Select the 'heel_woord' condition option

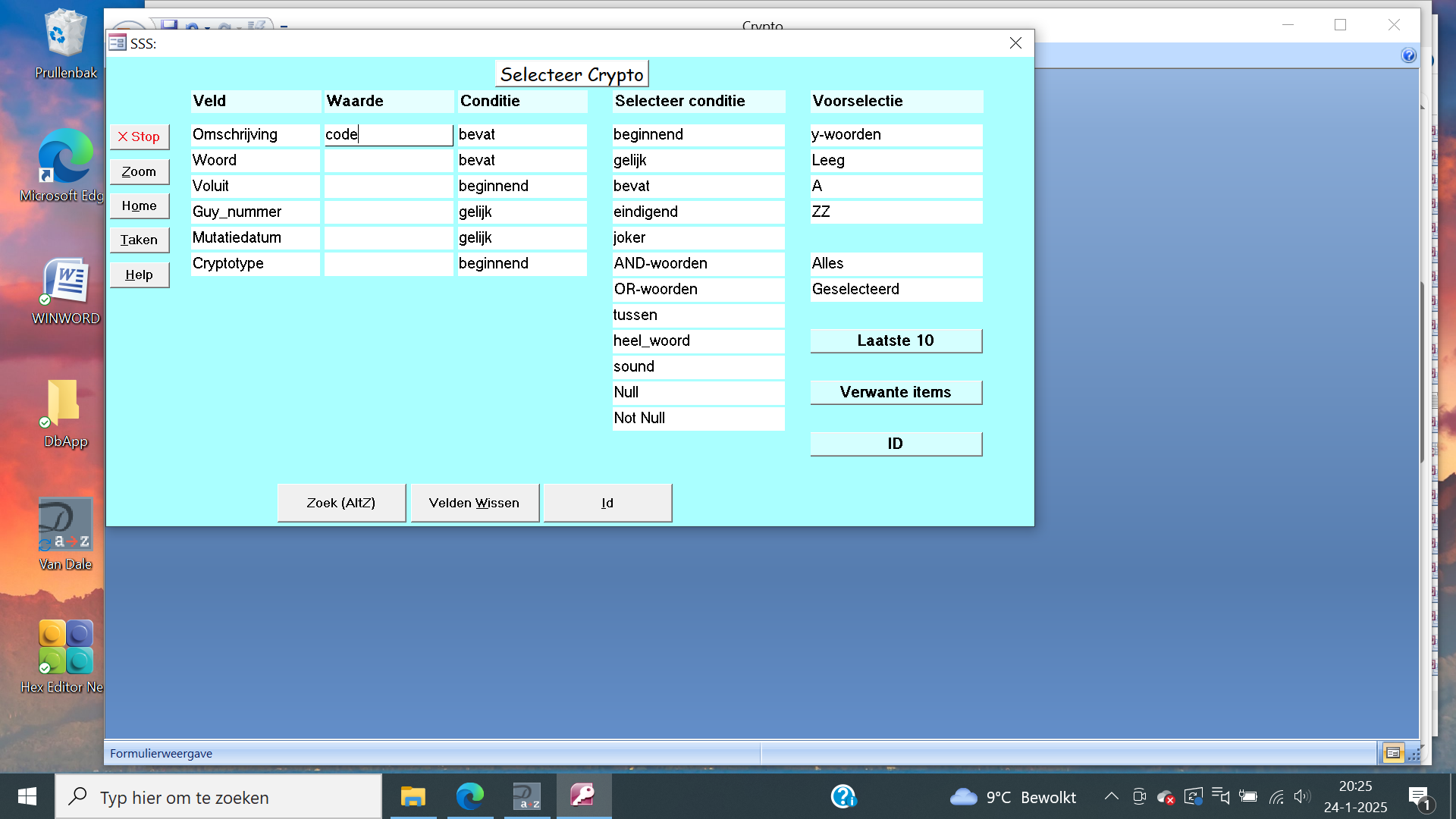pyautogui.click(x=698, y=340)
